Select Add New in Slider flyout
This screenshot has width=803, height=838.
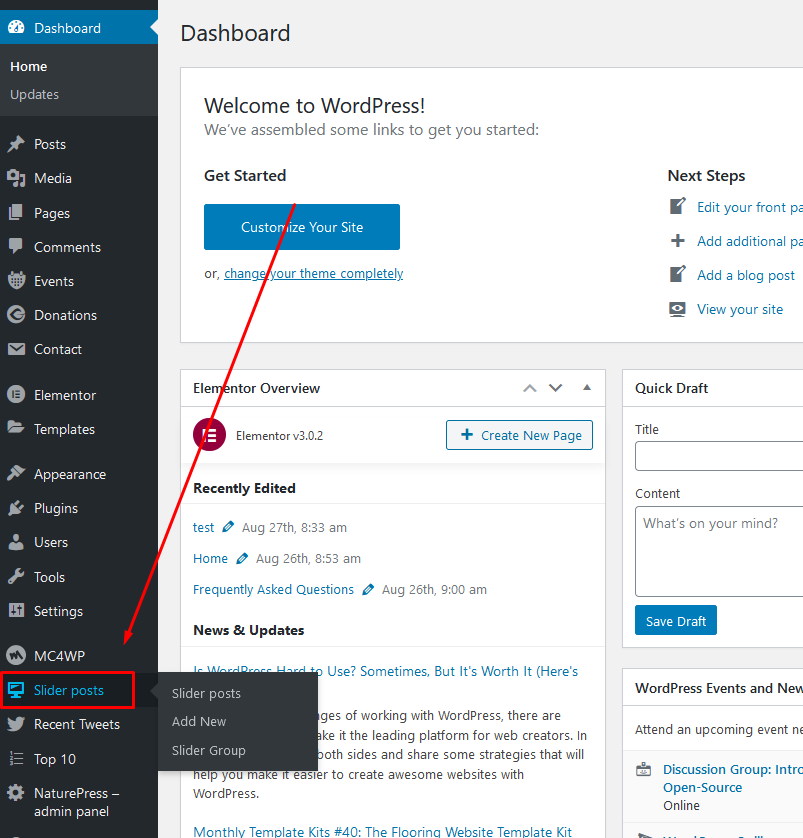[199, 721]
